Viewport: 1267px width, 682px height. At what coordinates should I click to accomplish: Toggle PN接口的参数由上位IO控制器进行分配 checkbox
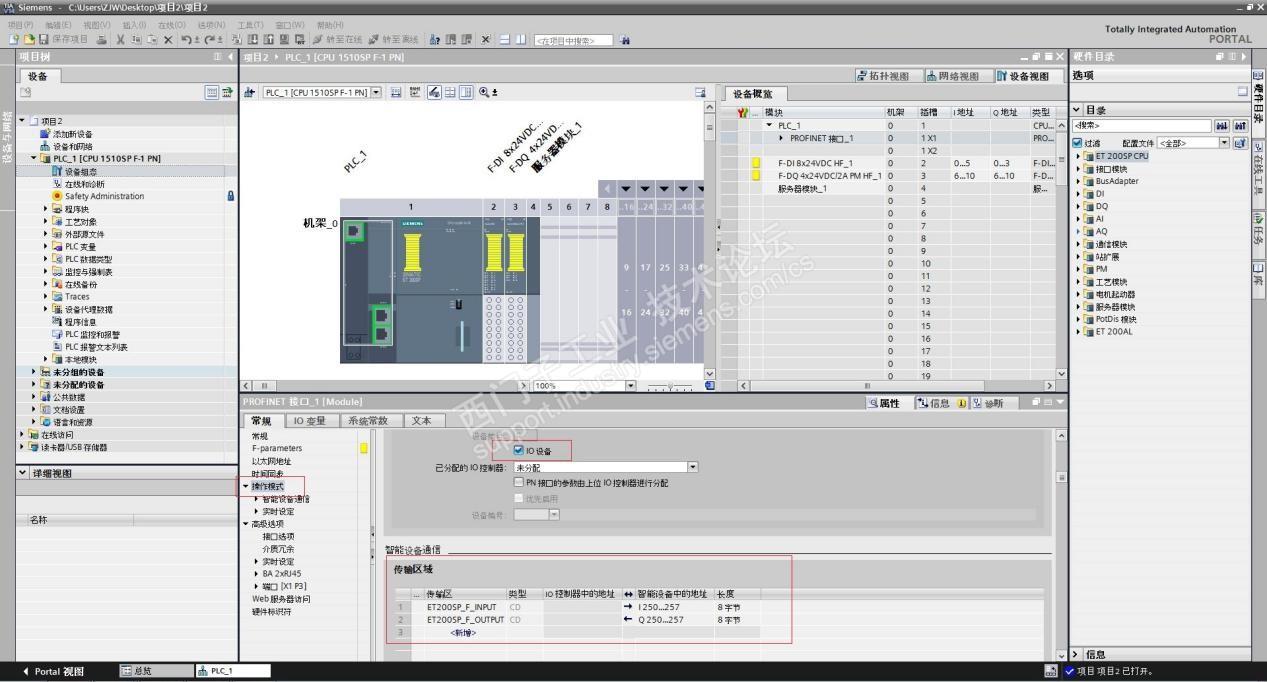click(518, 482)
